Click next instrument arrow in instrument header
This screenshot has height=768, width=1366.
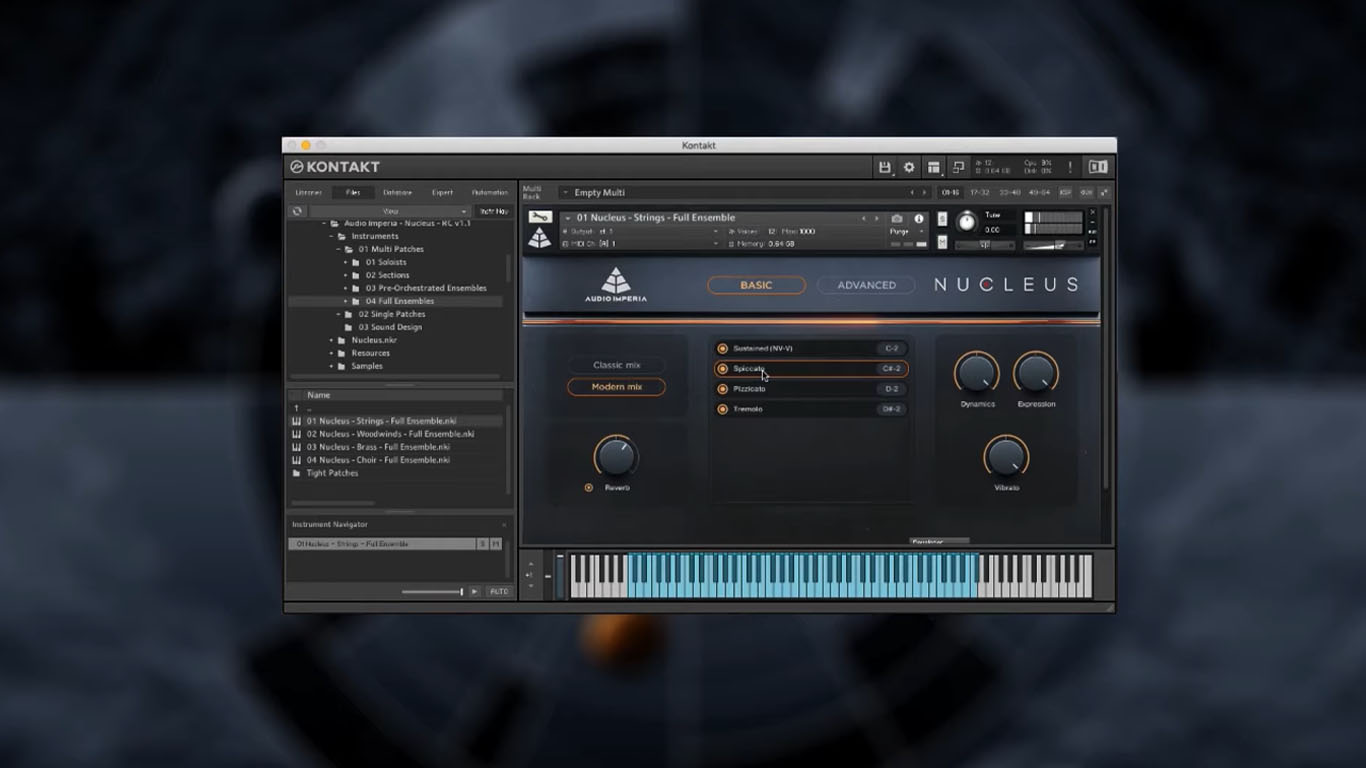pyautogui.click(x=877, y=218)
